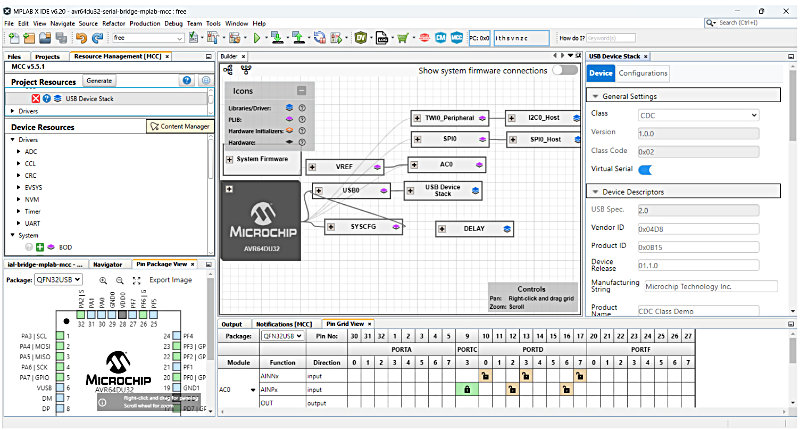Switch to the Configurations tab
This screenshot has height=430, width=800.
pyautogui.click(x=643, y=73)
